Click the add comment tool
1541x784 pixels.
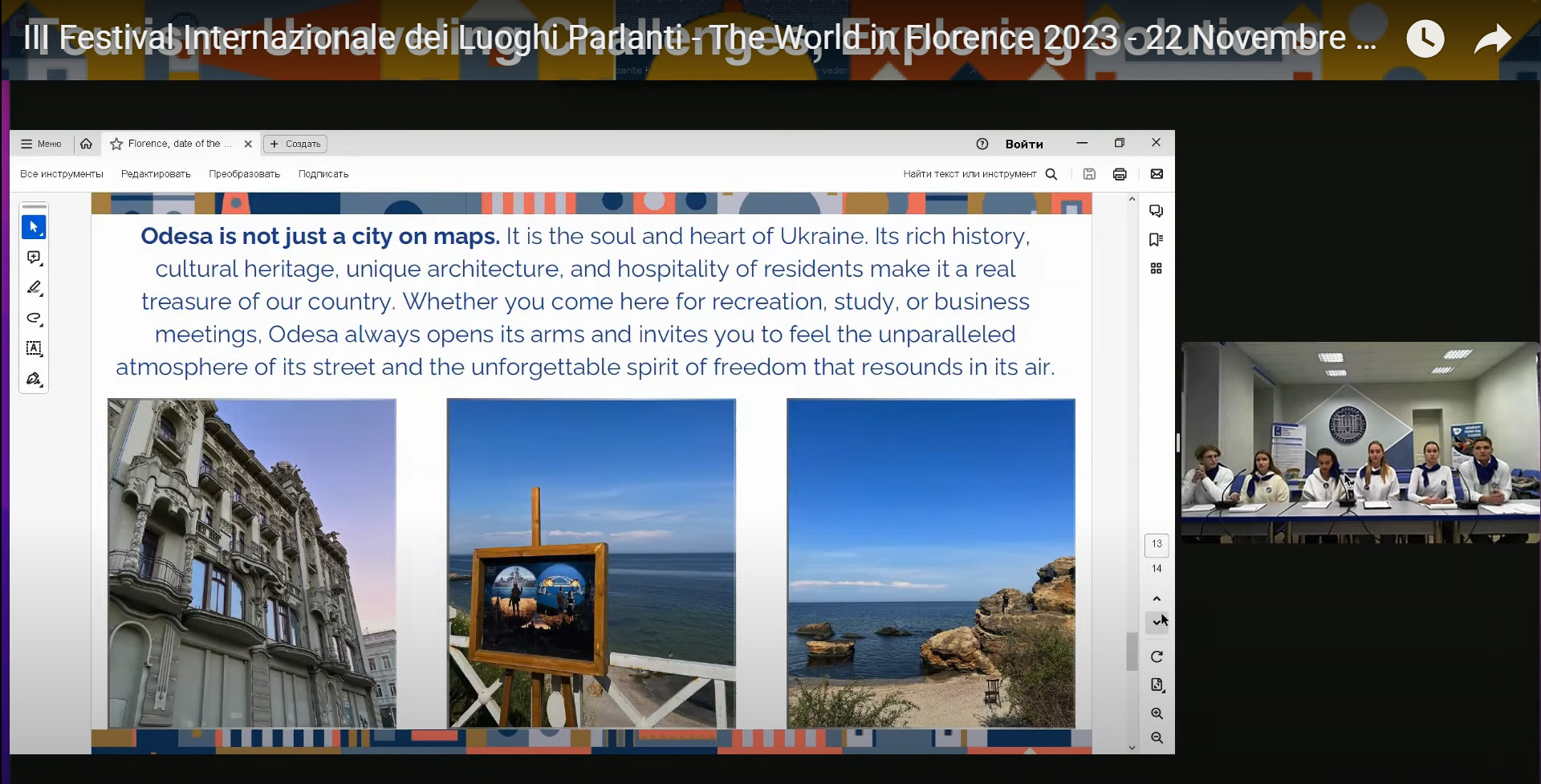[34, 258]
